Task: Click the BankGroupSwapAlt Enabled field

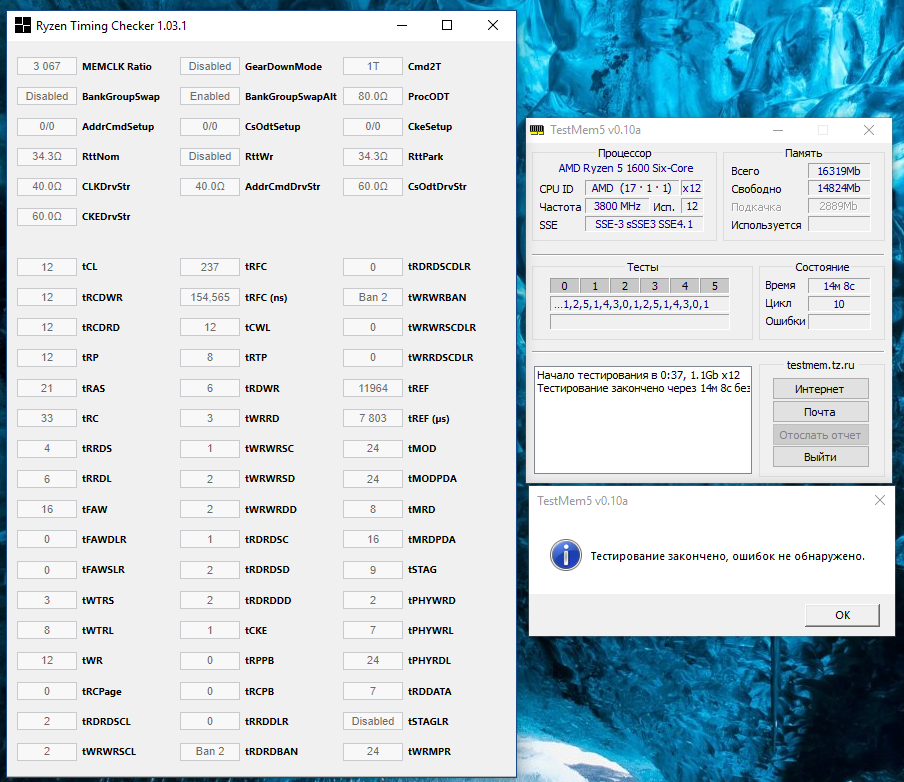Action: tap(210, 96)
